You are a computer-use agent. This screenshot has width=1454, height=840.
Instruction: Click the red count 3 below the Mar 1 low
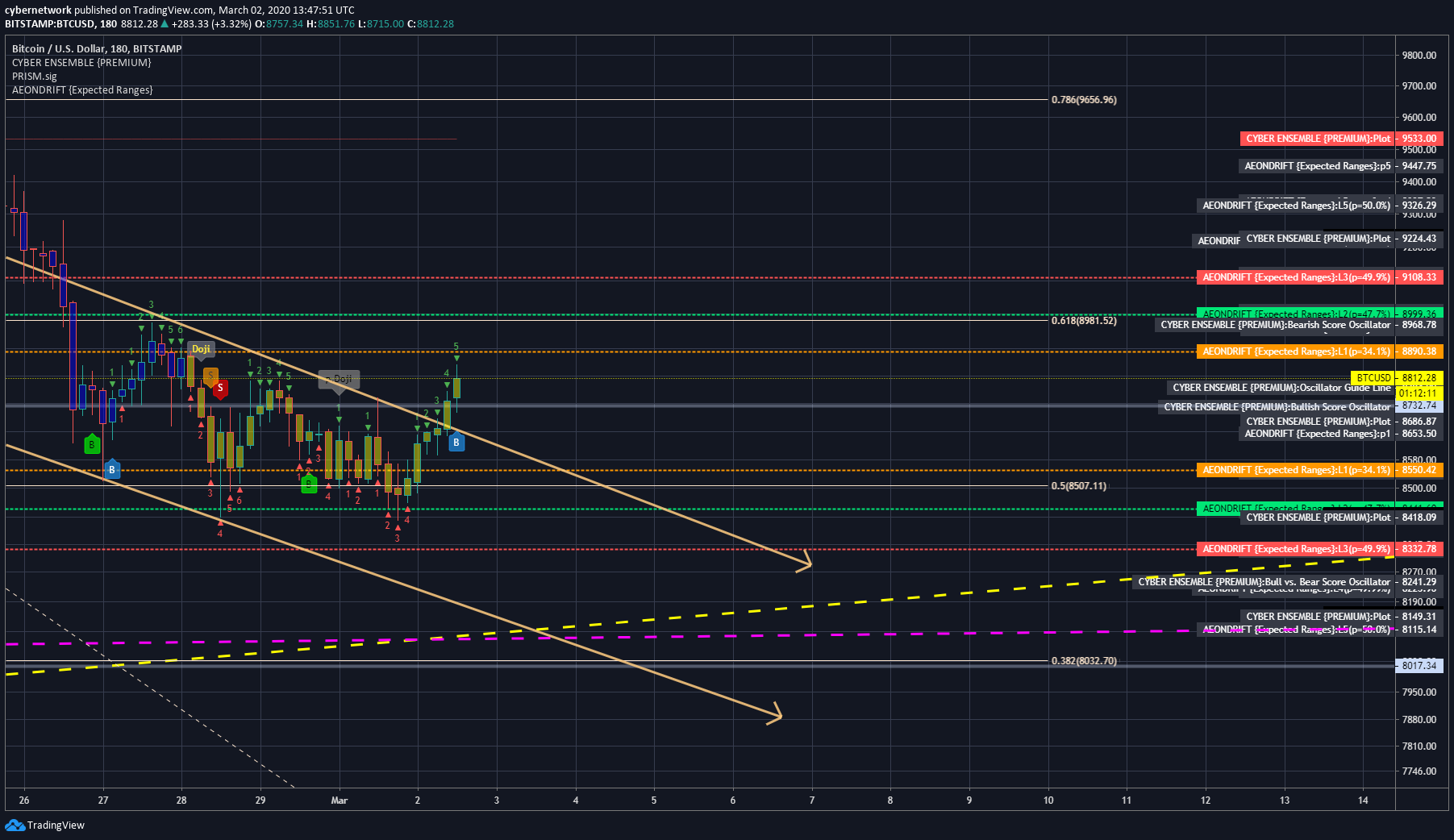[398, 539]
